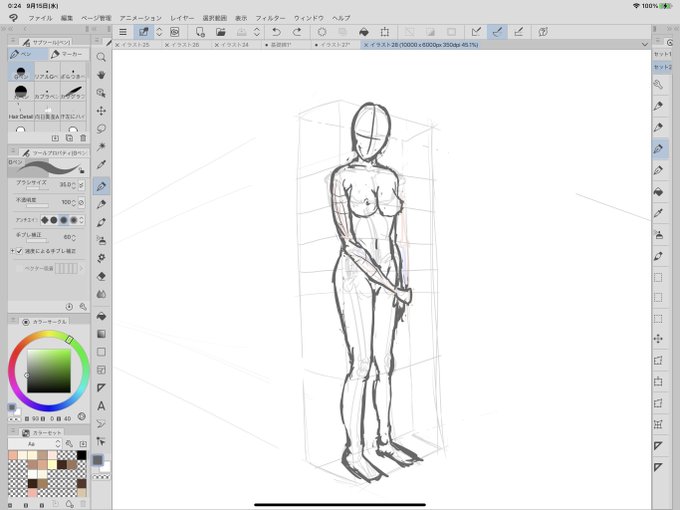Click the Redo arrow in command bar
This screenshot has width=680, height=510.
coord(297,32)
